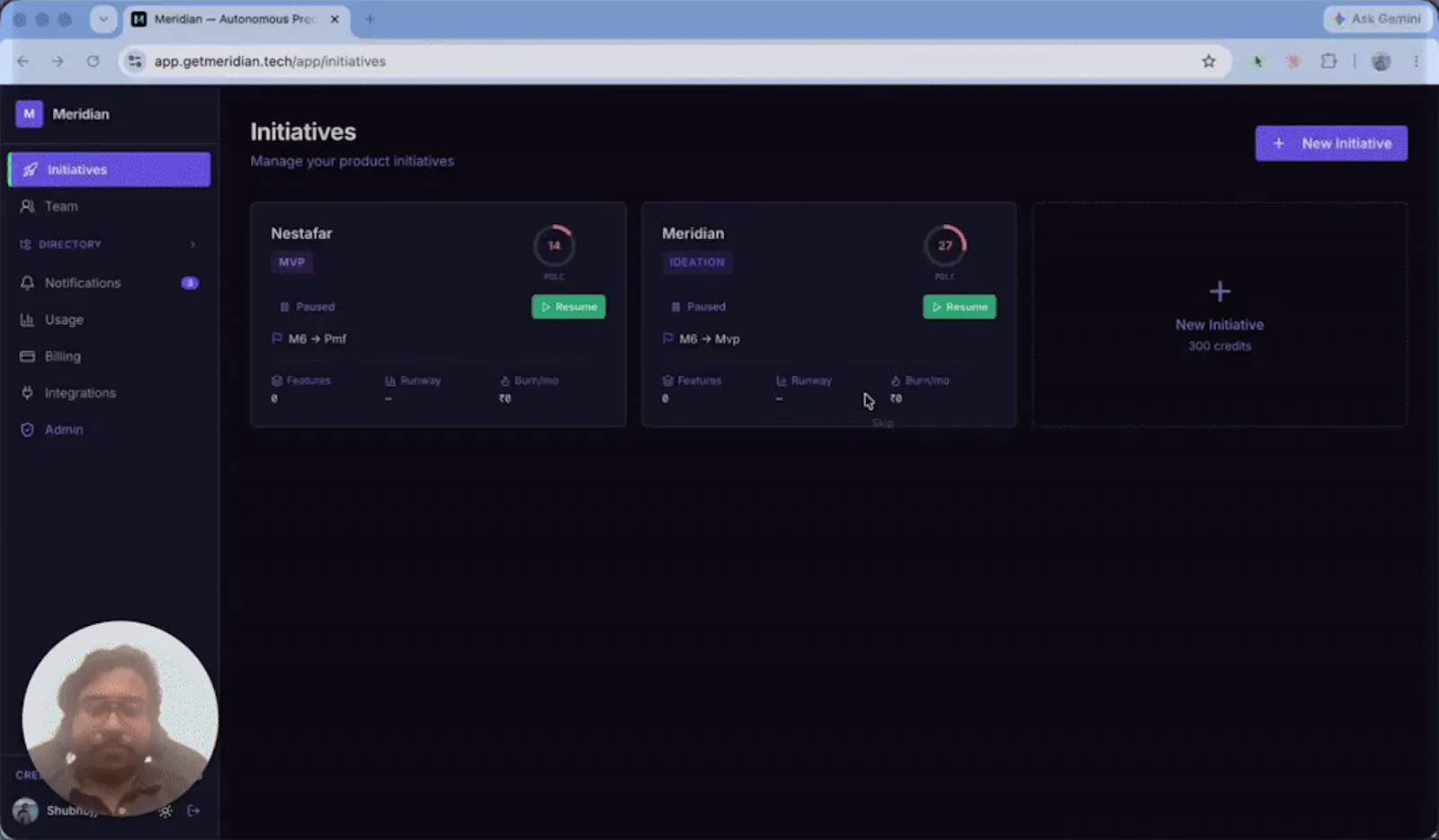Click the logout icon in sidebar footer
The height and width of the screenshot is (840, 1439).
click(193, 811)
